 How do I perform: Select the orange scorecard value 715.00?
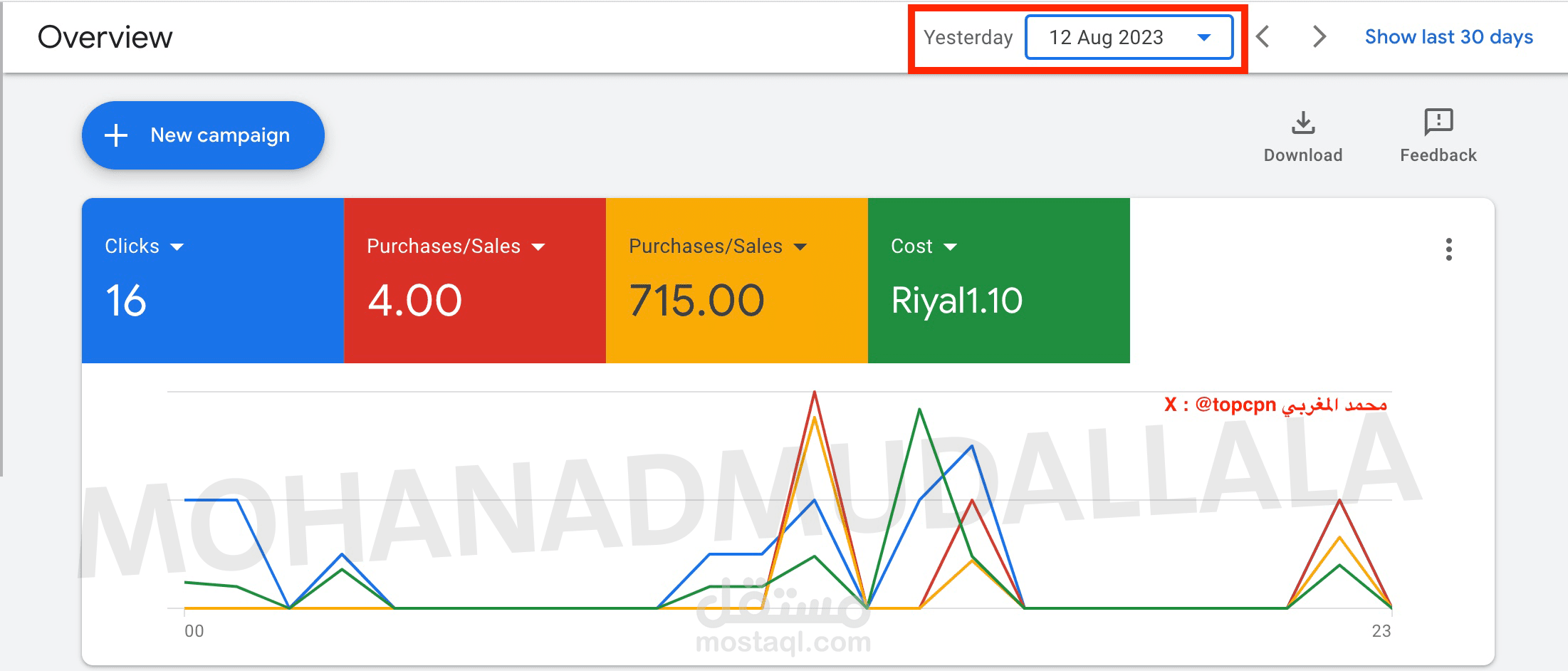pyautogui.click(x=696, y=300)
